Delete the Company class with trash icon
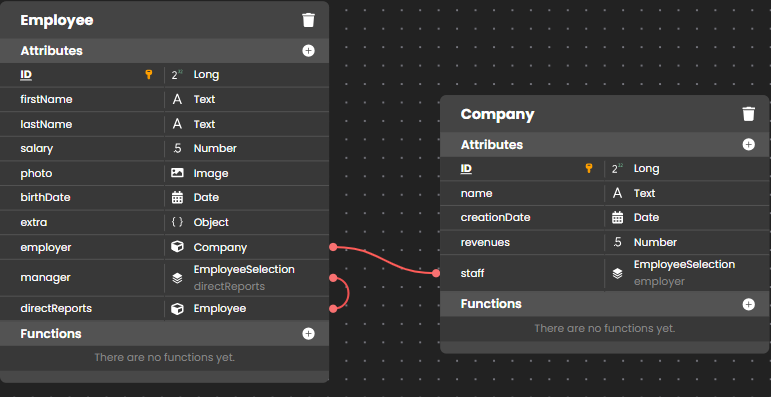 point(748,114)
